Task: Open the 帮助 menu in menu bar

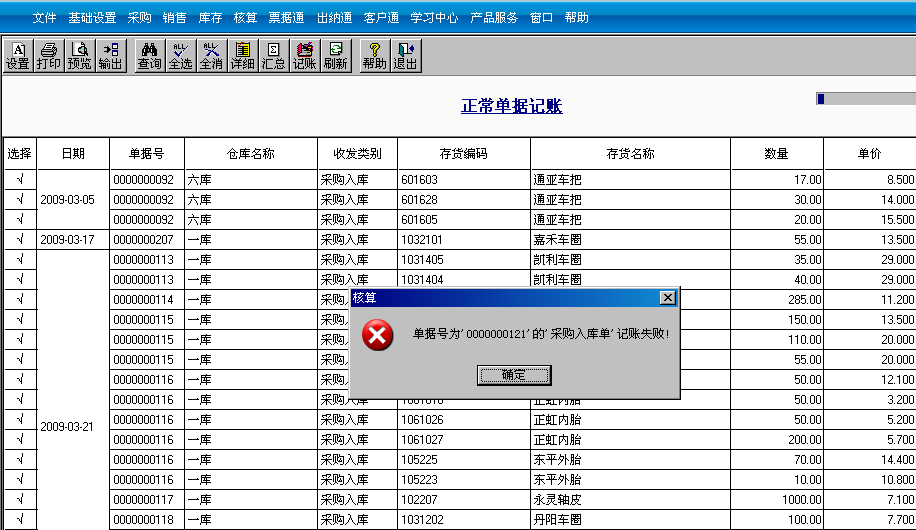Action: [577, 18]
